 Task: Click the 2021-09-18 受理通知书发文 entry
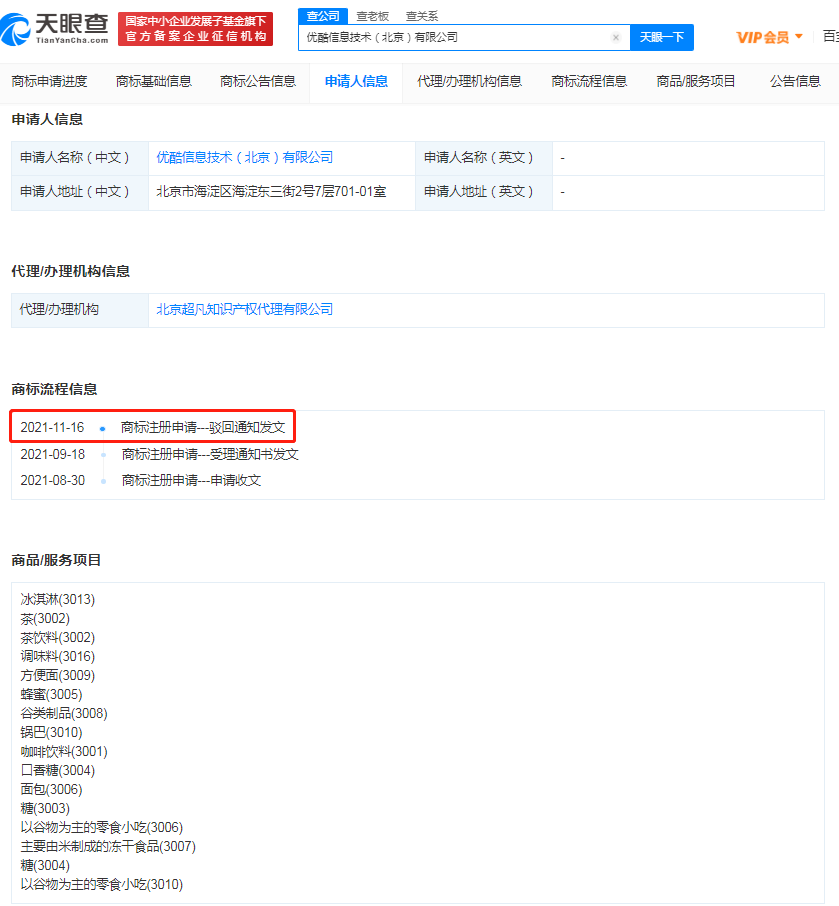click(x=159, y=455)
